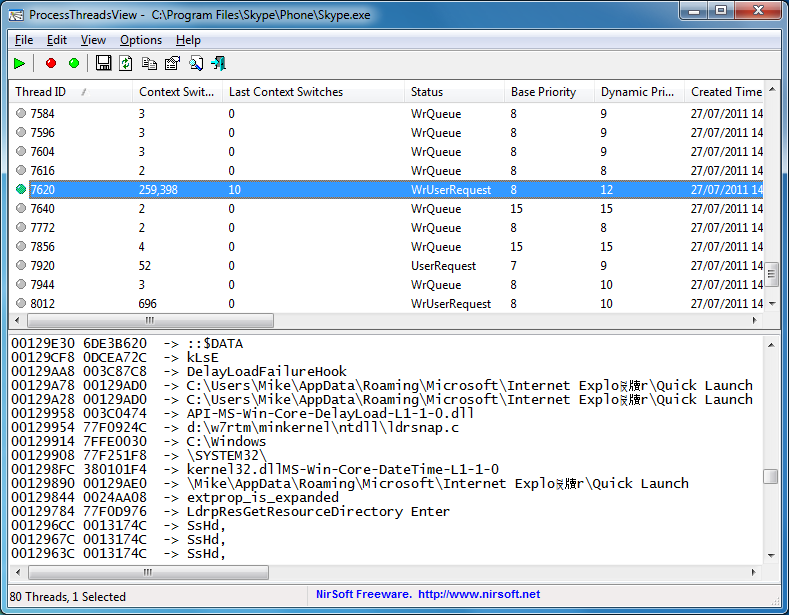The image size is (789, 615).
Task: Click stack pane horizontal scrollbar left arrow
Action: tap(18, 572)
